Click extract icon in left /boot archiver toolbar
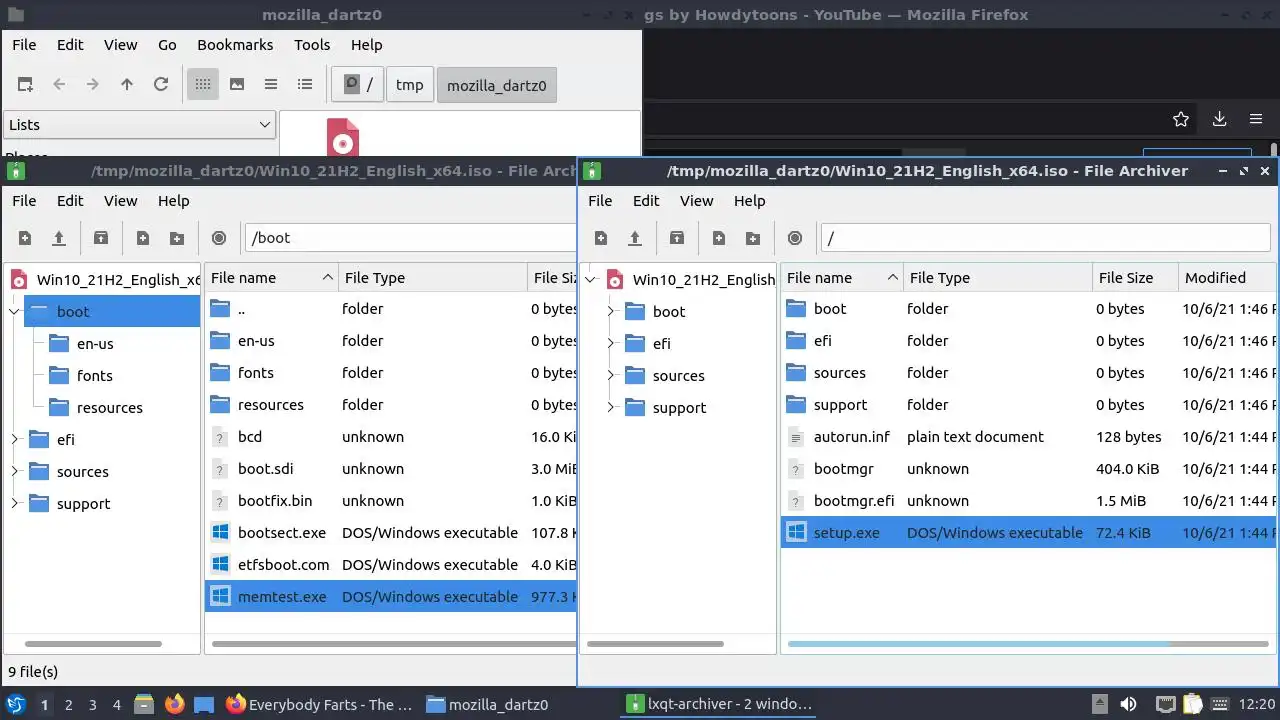 tap(101, 238)
